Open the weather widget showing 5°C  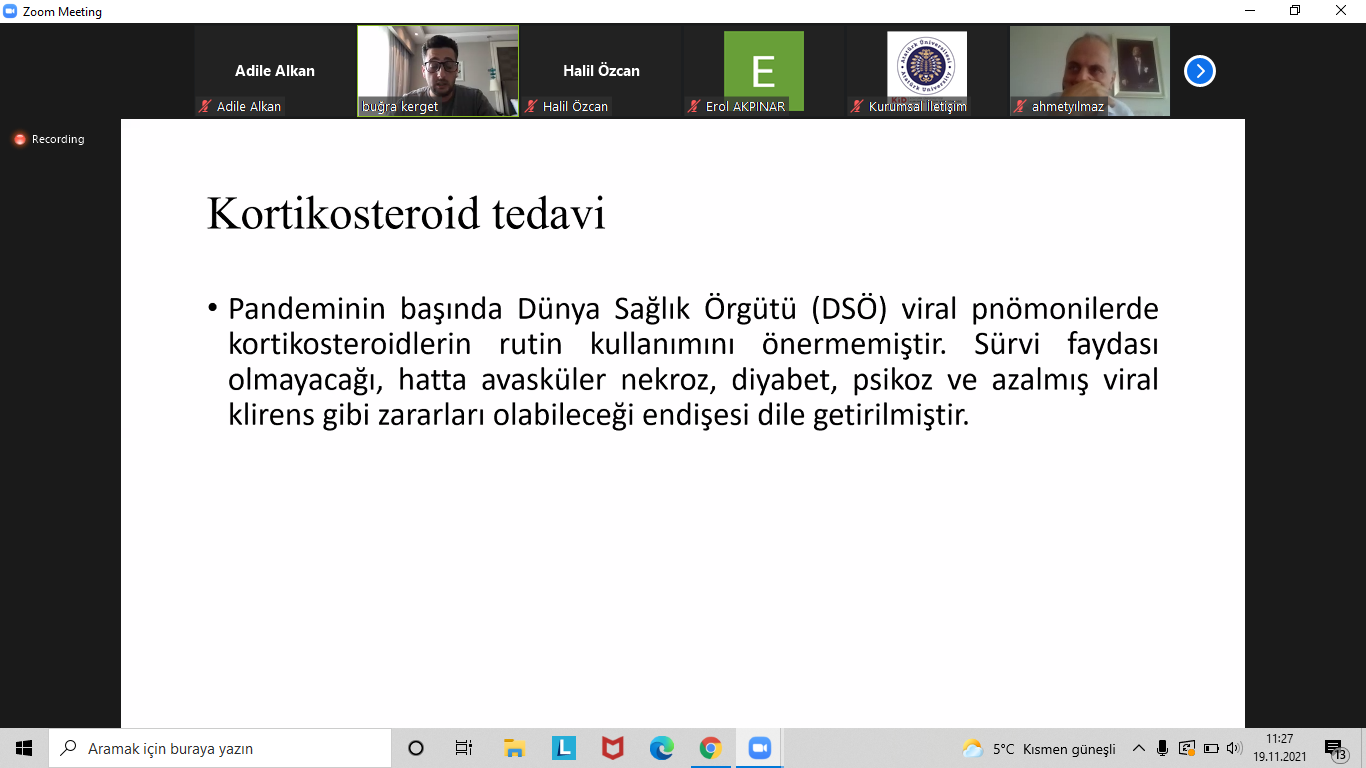[x=1038, y=748]
